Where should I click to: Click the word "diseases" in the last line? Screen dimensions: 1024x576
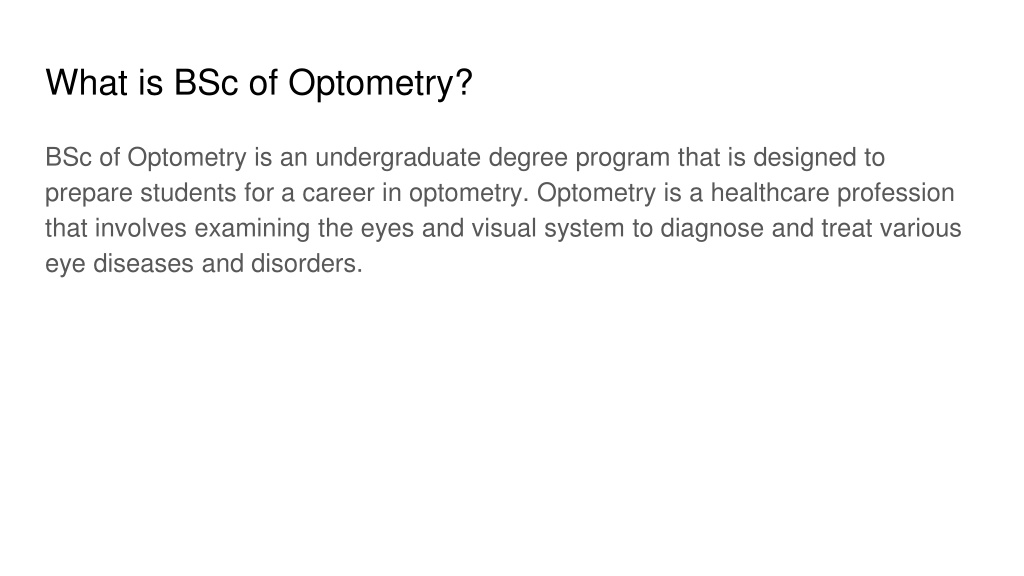pos(143,264)
